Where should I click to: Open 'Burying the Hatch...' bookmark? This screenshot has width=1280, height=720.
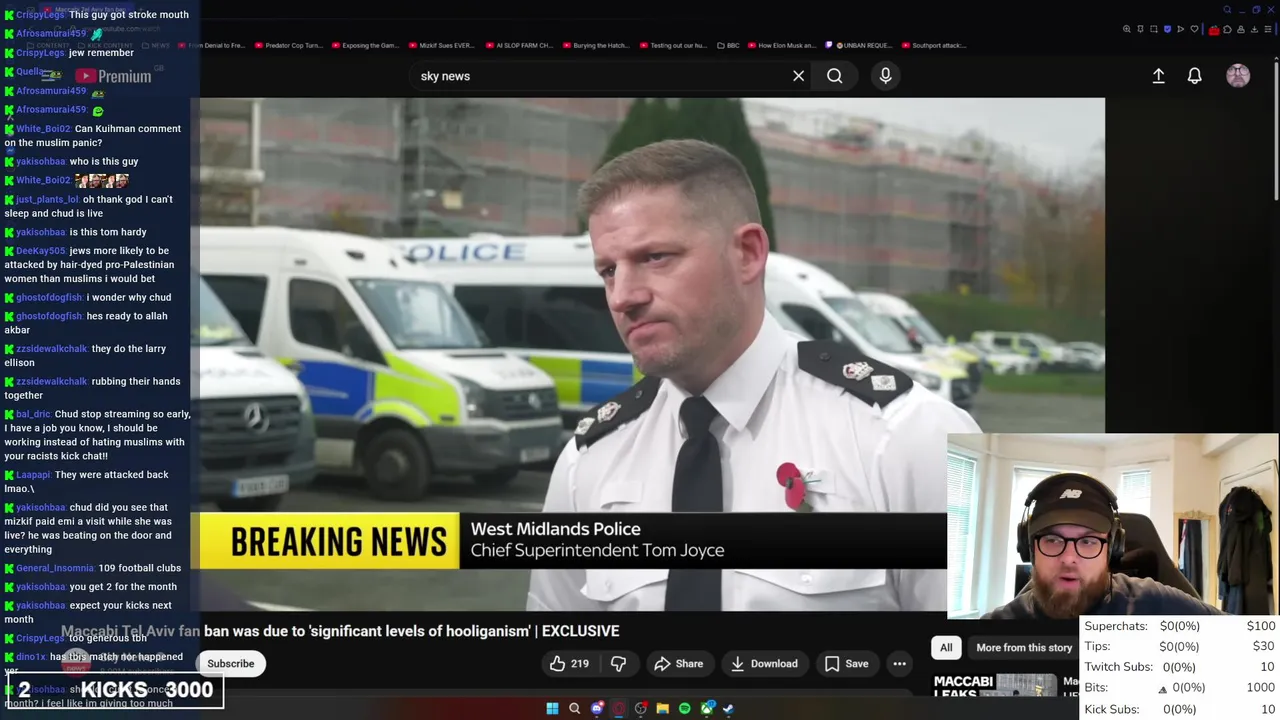[x=595, y=45]
